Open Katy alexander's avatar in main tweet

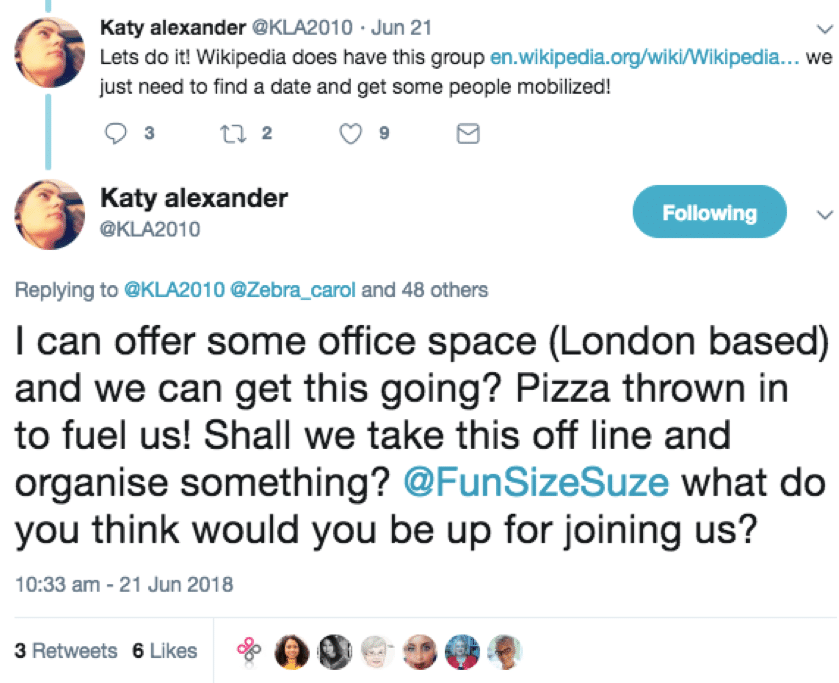[x=49, y=214]
